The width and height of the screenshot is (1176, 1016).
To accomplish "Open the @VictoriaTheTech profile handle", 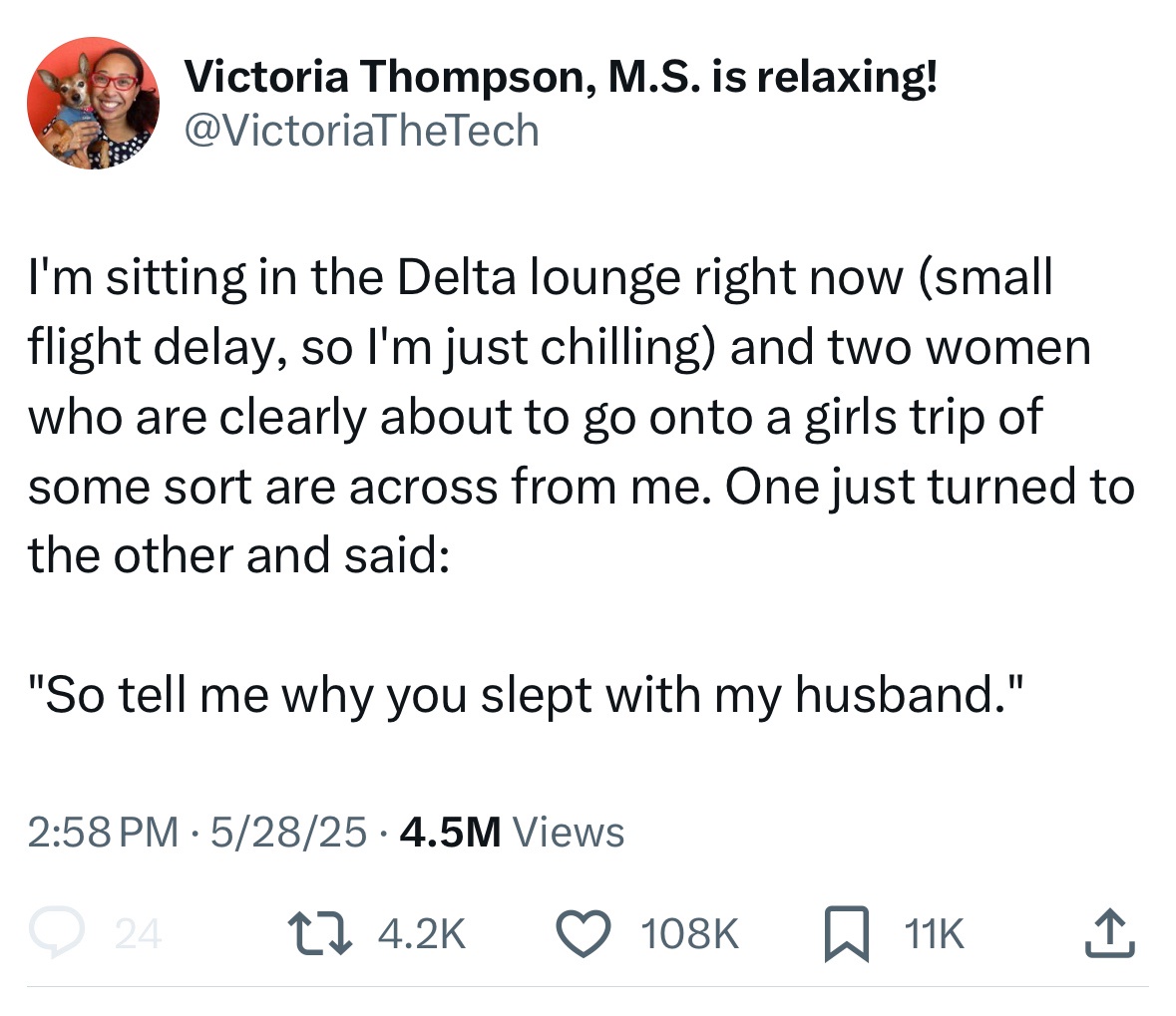I will pos(362,130).
